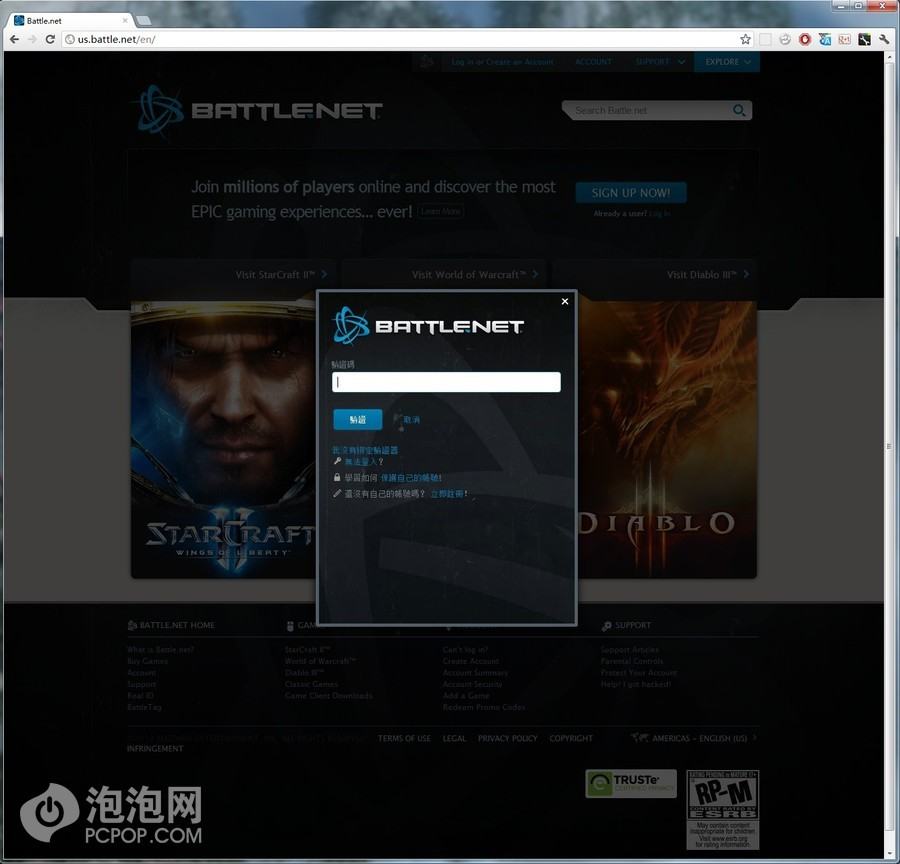Click the Google +1 extension icon
The width and height of the screenshot is (900, 864).
coord(844,39)
